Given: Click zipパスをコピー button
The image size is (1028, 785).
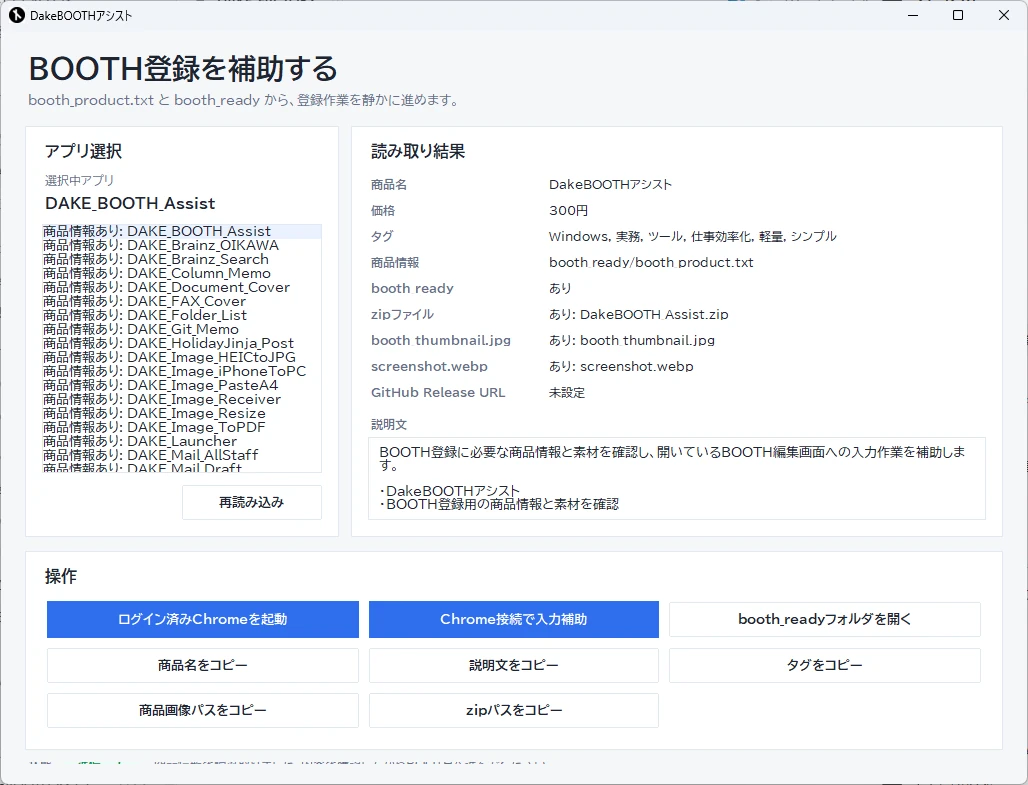Looking at the screenshot, I should (x=513, y=710).
